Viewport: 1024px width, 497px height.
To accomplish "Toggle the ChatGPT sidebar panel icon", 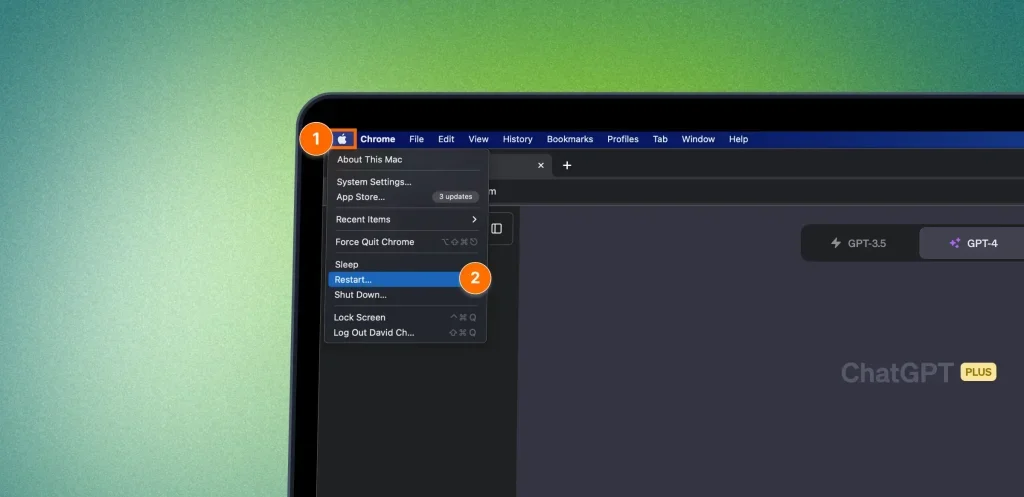I will [x=496, y=228].
